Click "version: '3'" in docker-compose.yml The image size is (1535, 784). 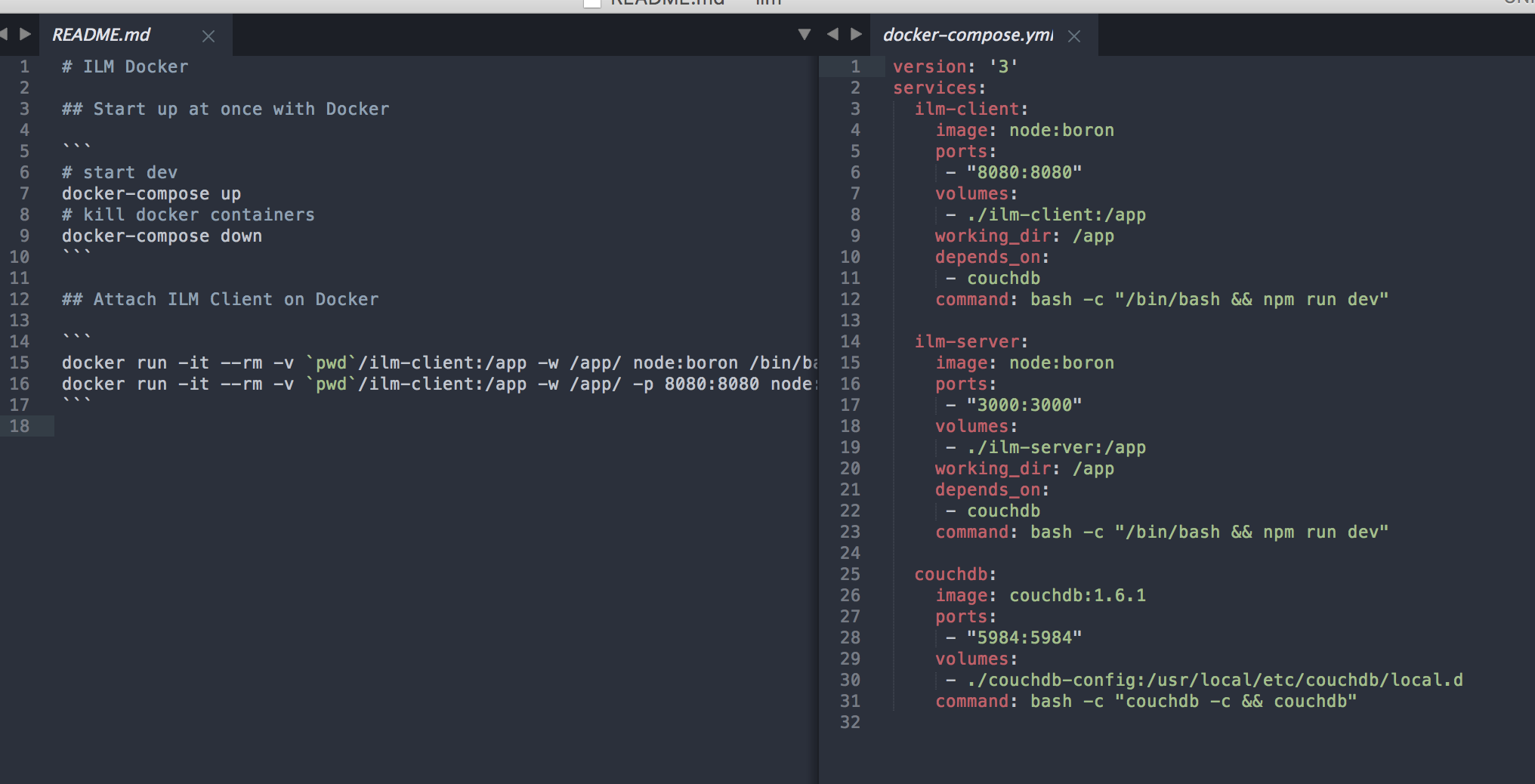[955, 66]
